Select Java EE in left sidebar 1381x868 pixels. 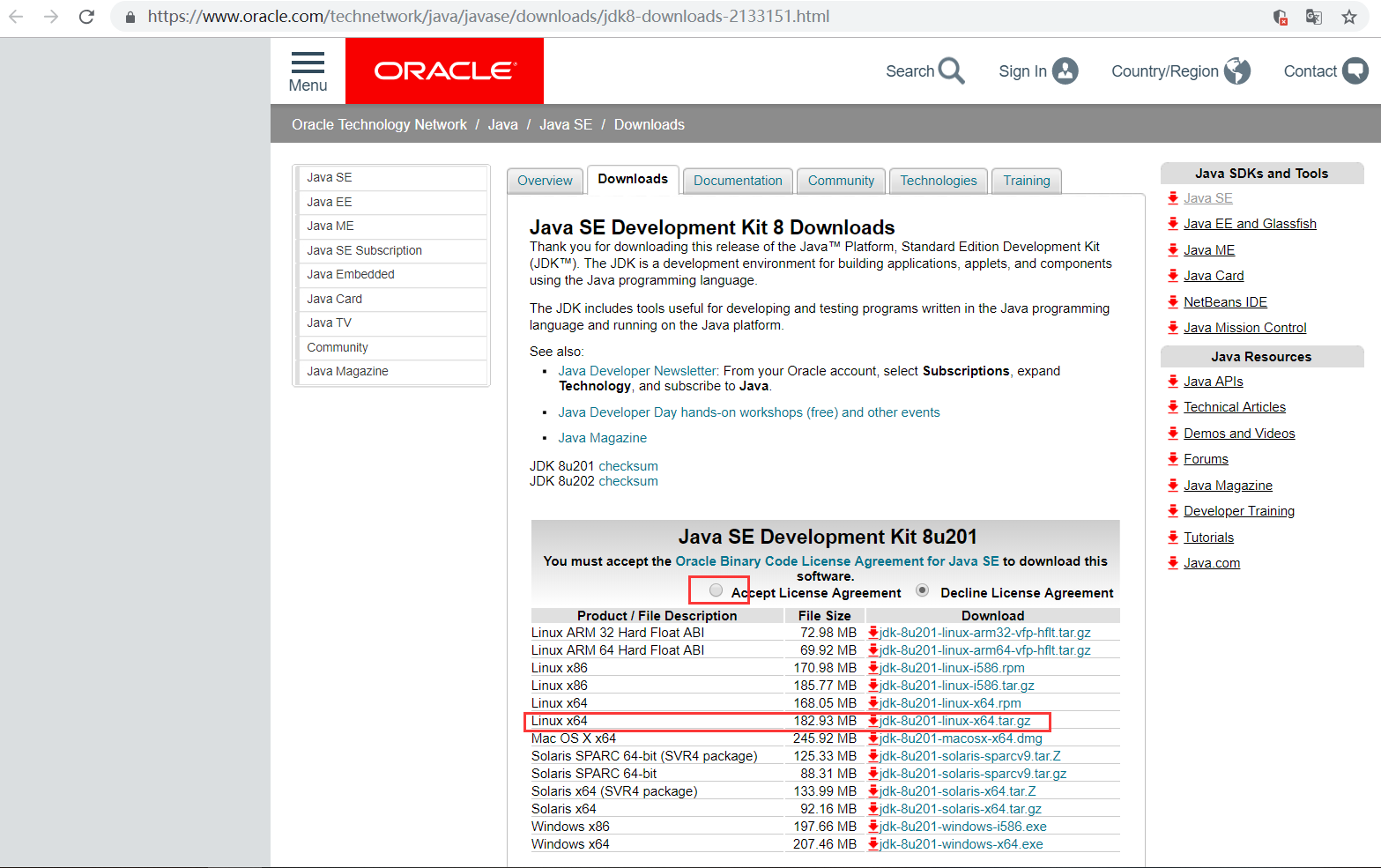pos(392,203)
